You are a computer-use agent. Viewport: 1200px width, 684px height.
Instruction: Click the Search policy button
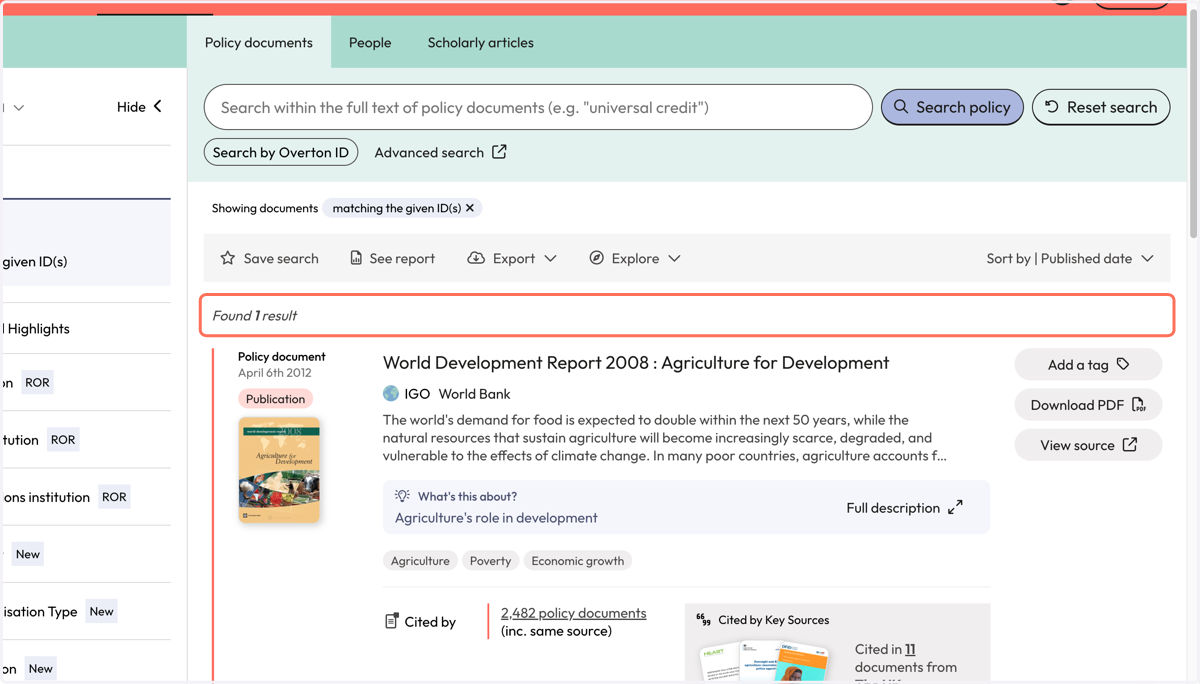click(952, 107)
